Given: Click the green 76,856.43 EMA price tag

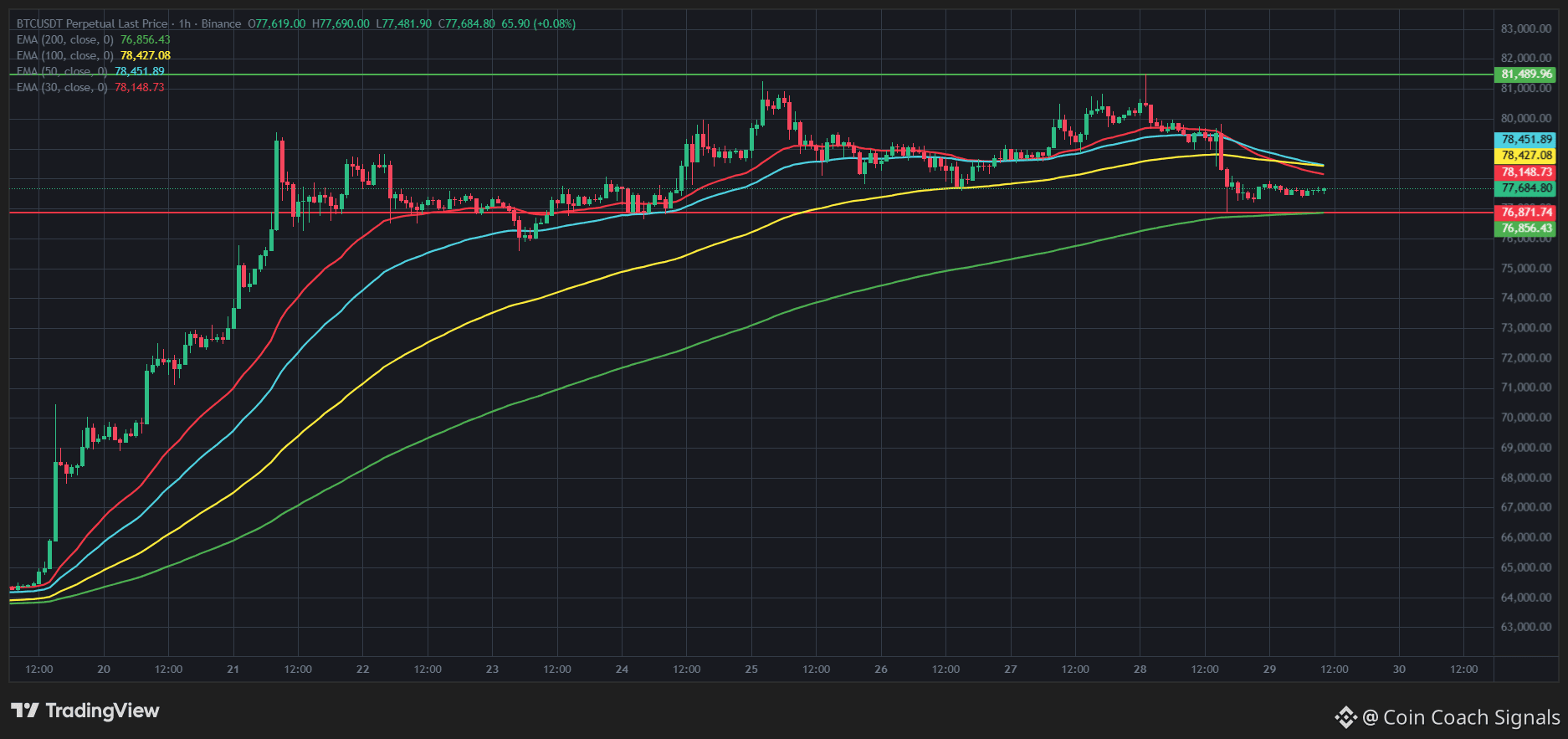Looking at the screenshot, I should click(1526, 228).
